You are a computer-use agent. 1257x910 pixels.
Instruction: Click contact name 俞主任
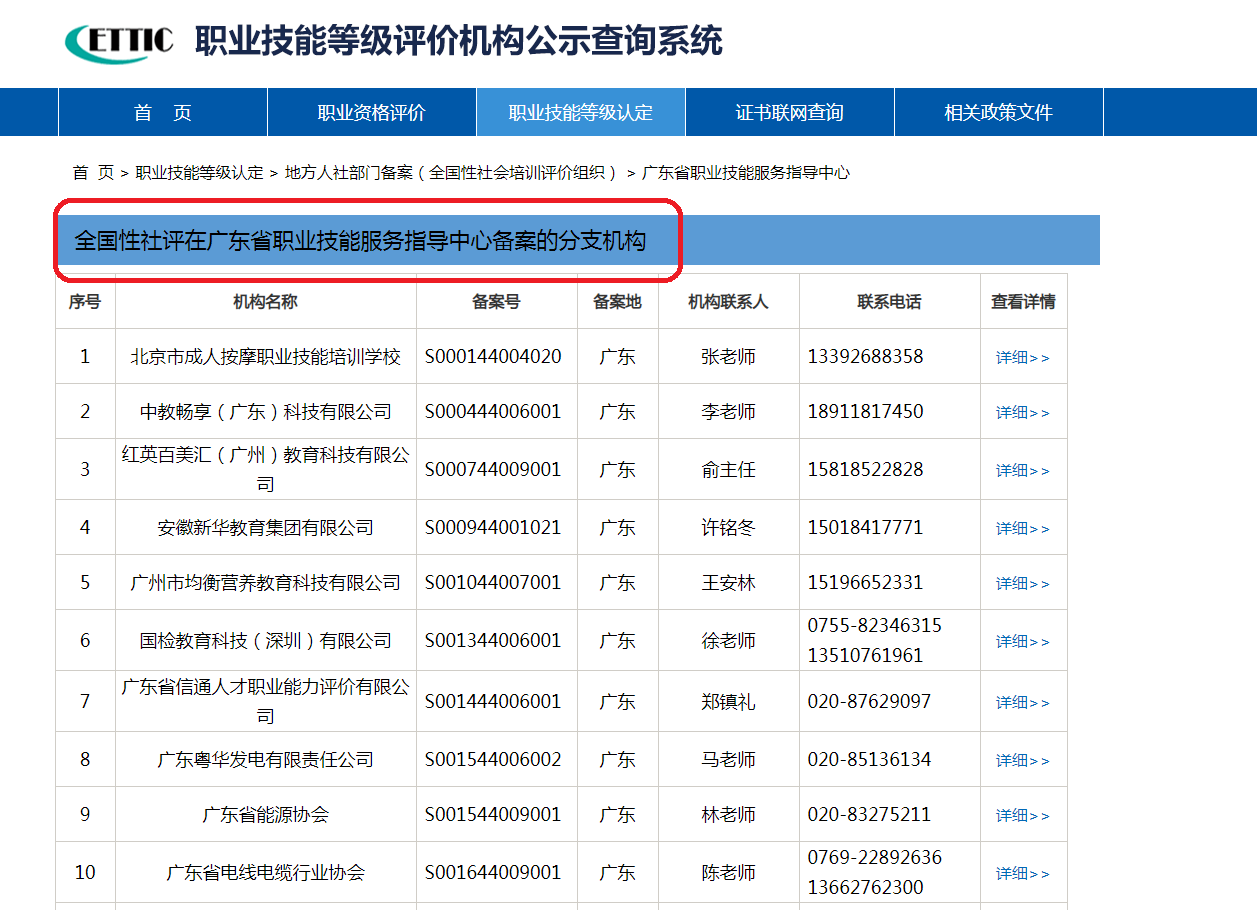728,470
